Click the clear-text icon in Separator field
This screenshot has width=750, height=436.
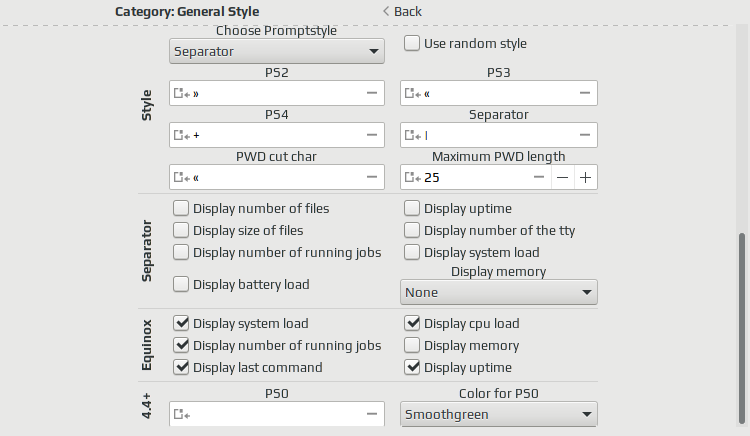[x=585, y=135]
